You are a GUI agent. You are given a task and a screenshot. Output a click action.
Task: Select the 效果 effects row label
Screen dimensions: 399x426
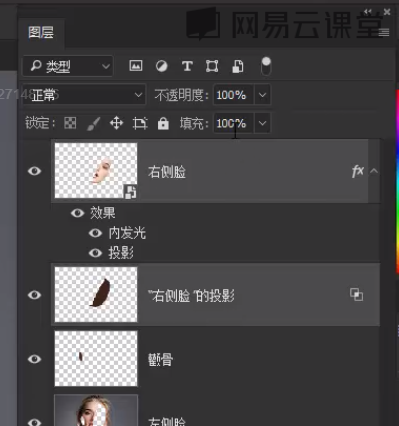103,213
